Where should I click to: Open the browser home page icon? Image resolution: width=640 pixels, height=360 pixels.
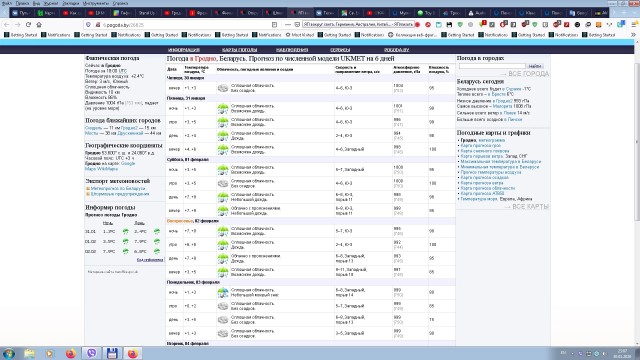(x=39, y=25)
